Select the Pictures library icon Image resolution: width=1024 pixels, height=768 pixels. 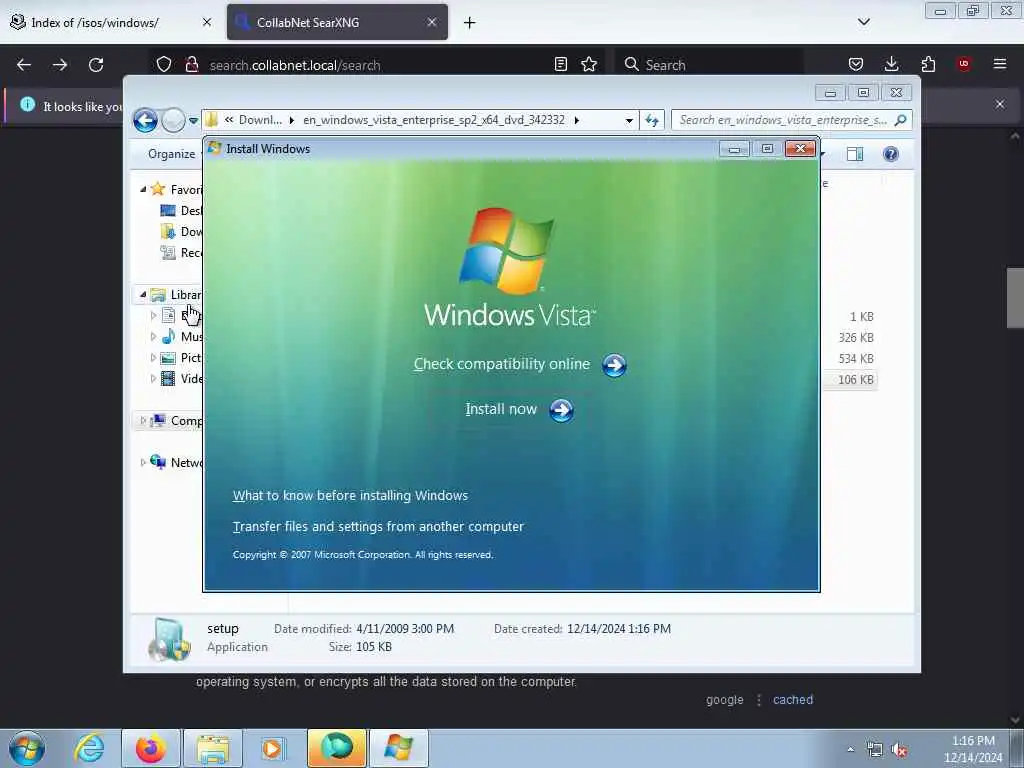(x=168, y=358)
